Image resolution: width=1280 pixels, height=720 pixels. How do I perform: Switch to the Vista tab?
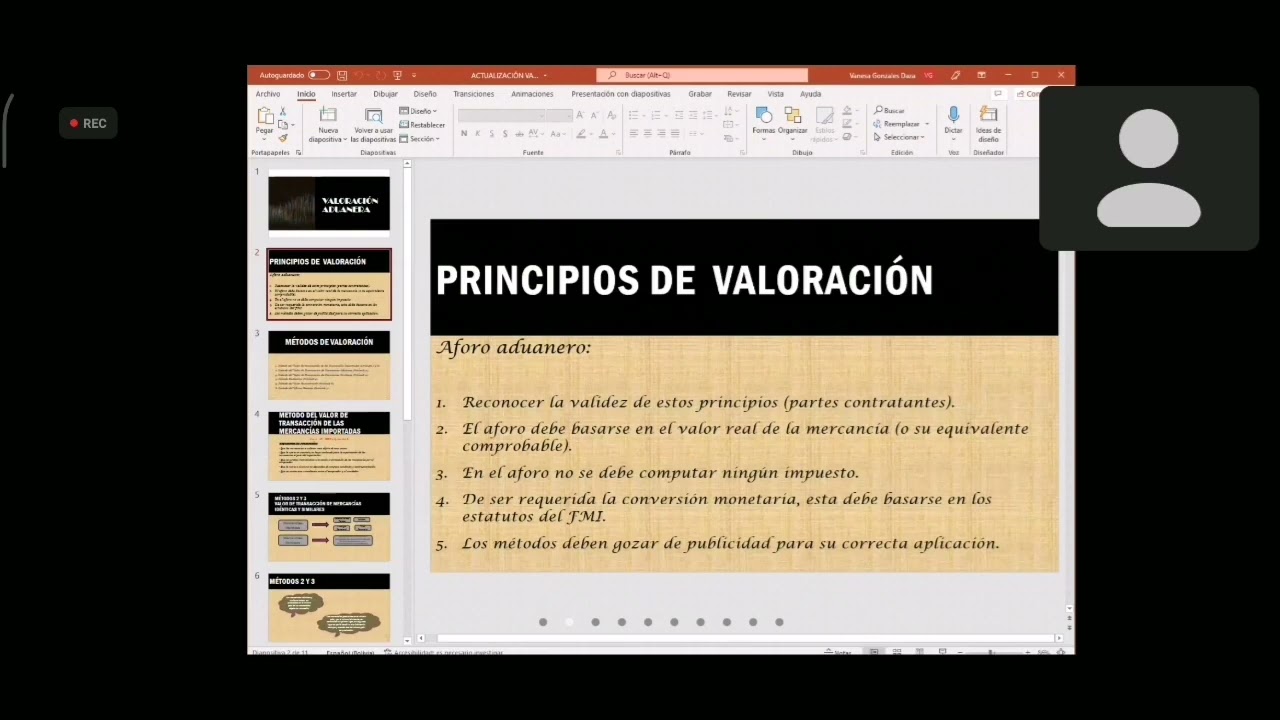775,94
